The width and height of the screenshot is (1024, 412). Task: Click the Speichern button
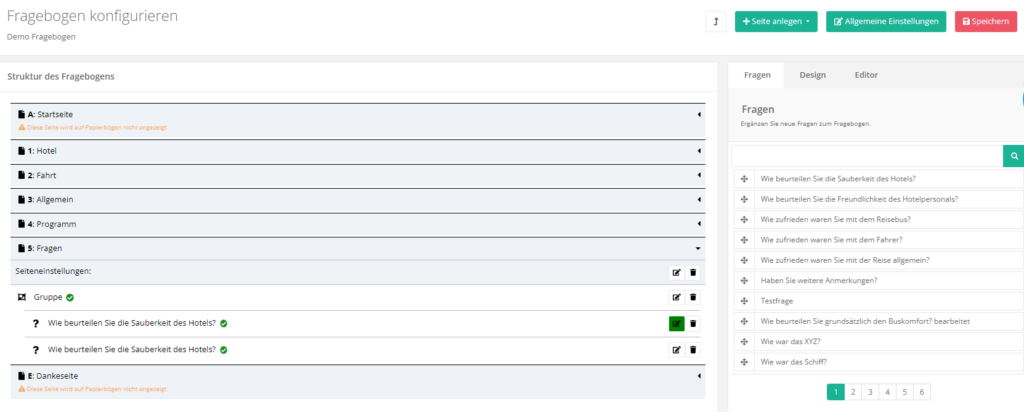[985, 22]
